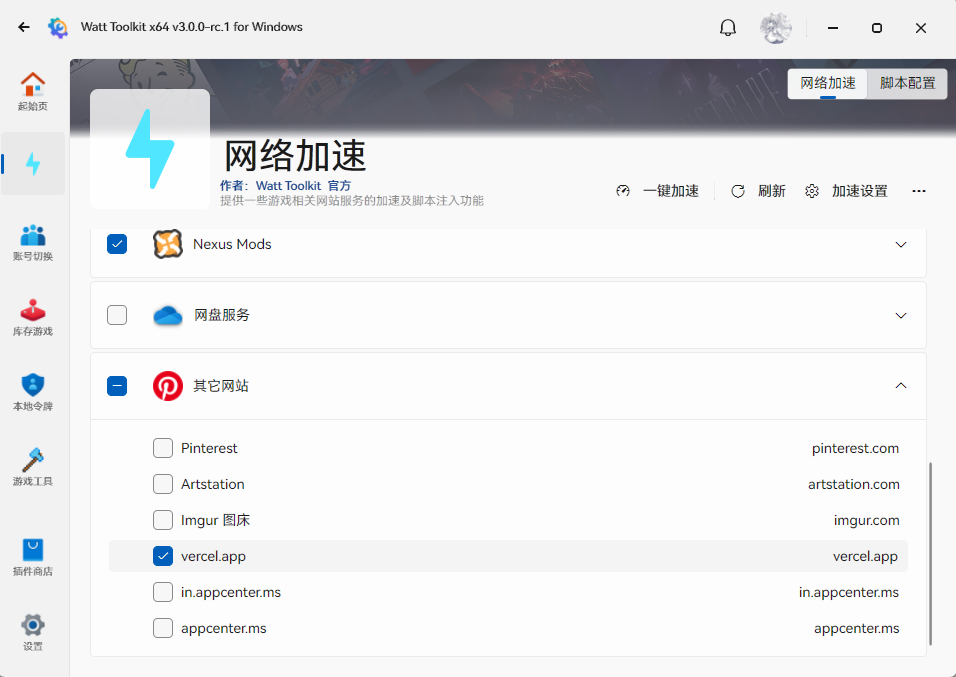
Task: Click the in.appcenter.ms domain on the right
Action: click(849, 592)
